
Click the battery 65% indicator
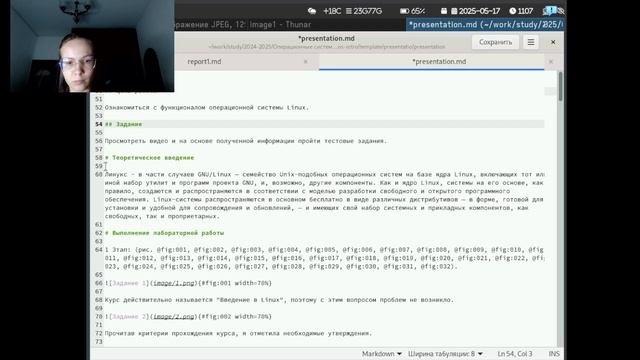click(412, 11)
